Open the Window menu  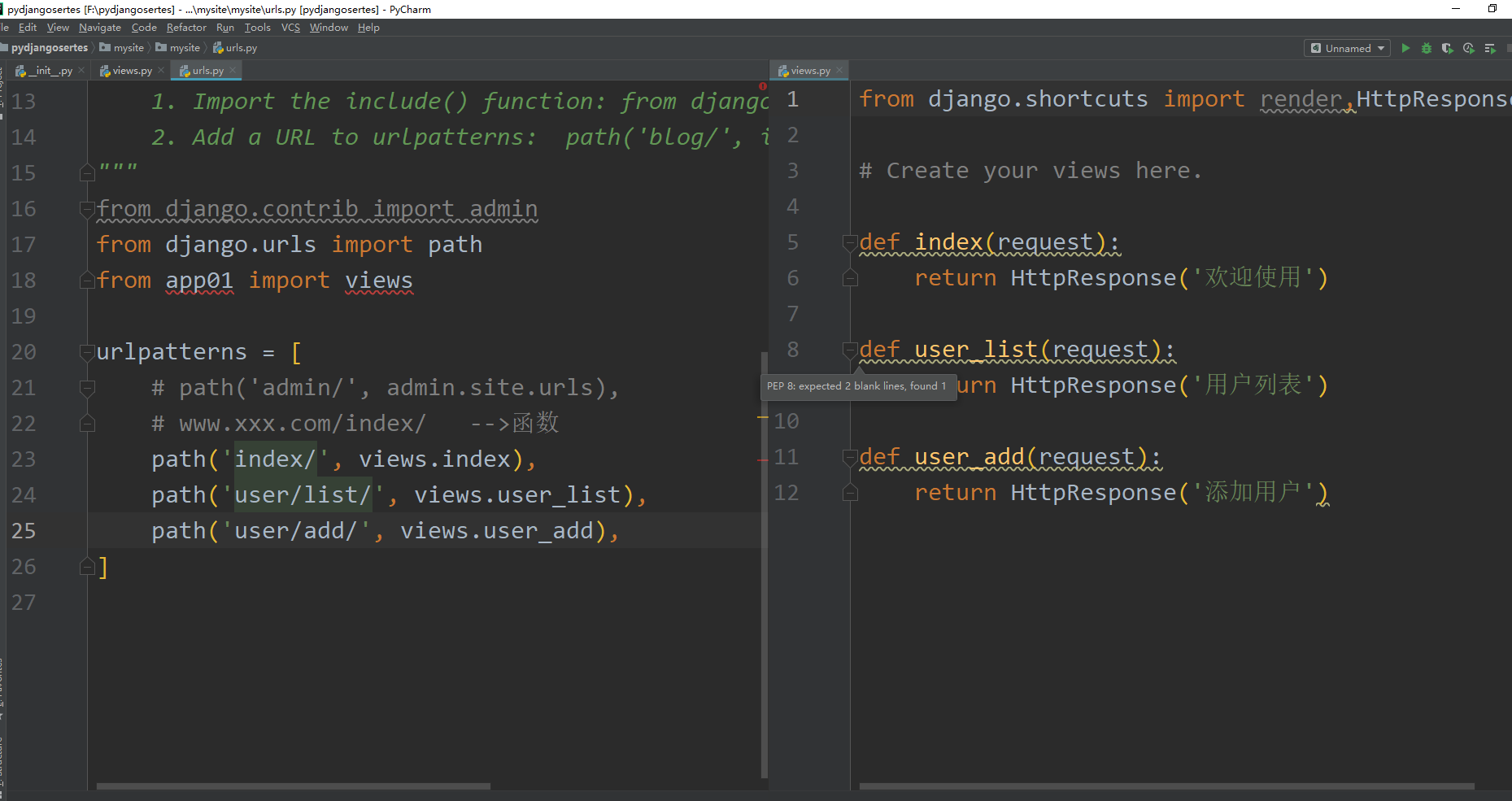329,28
